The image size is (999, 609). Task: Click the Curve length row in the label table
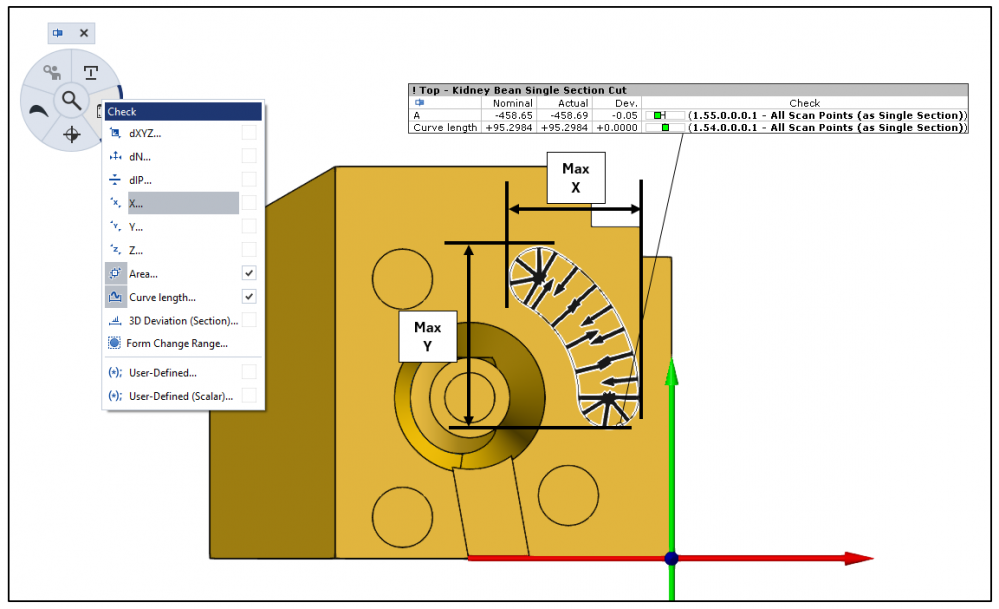click(x=445, y=128)
